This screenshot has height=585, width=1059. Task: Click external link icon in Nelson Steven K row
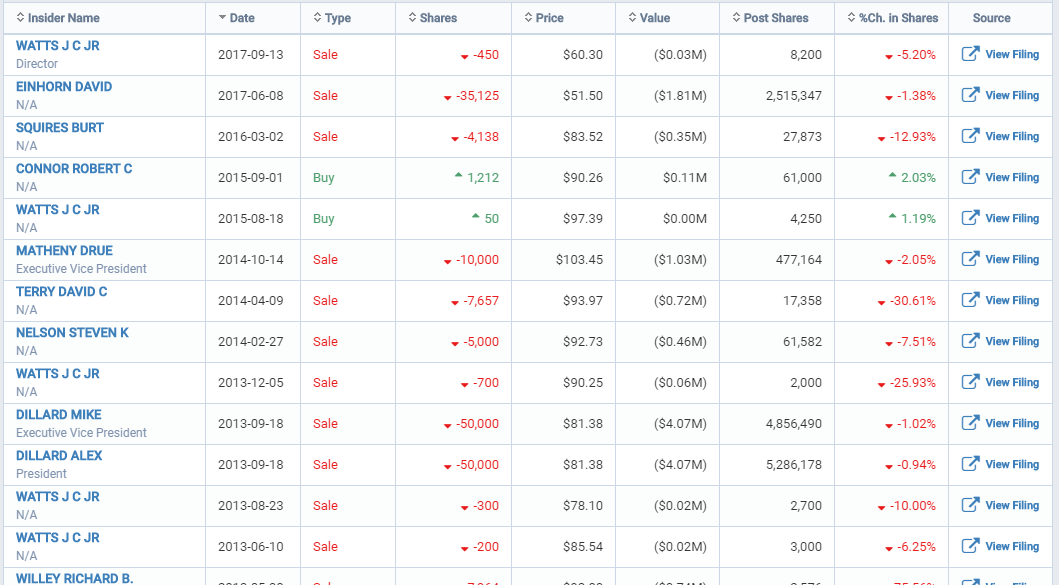pos(969,341)
